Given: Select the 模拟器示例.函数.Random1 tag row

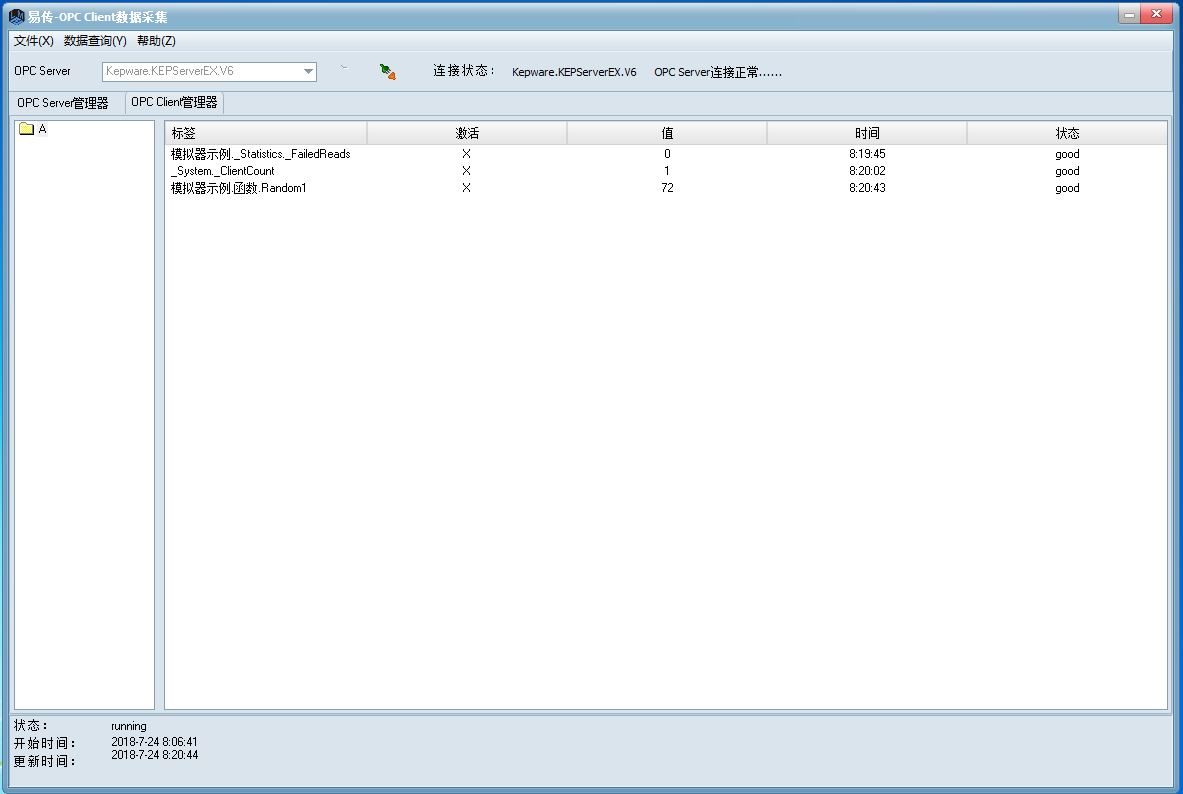Looking at the screenshot, I should click(239, 188).
